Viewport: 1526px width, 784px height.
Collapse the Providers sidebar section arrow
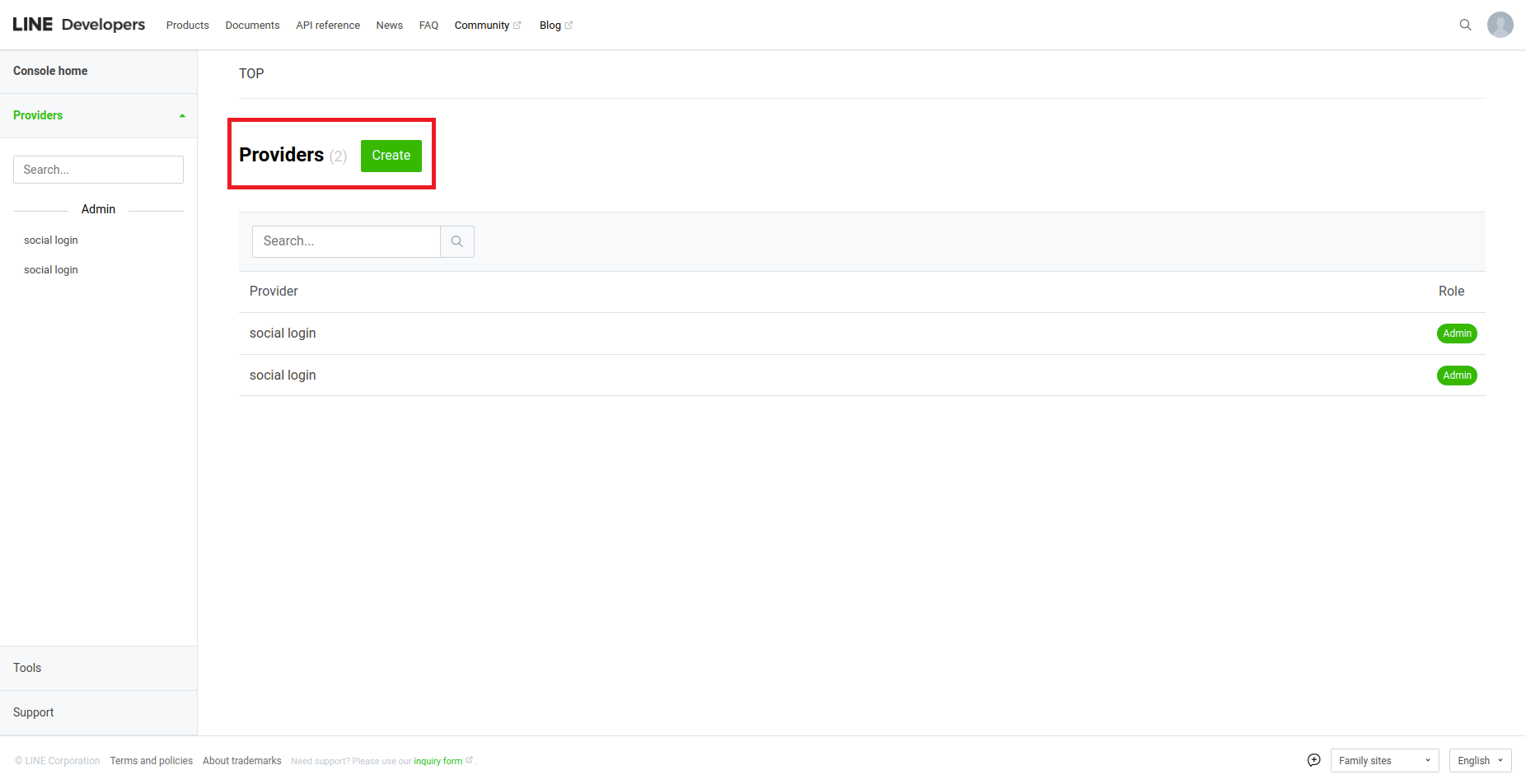tap(182, 116)
